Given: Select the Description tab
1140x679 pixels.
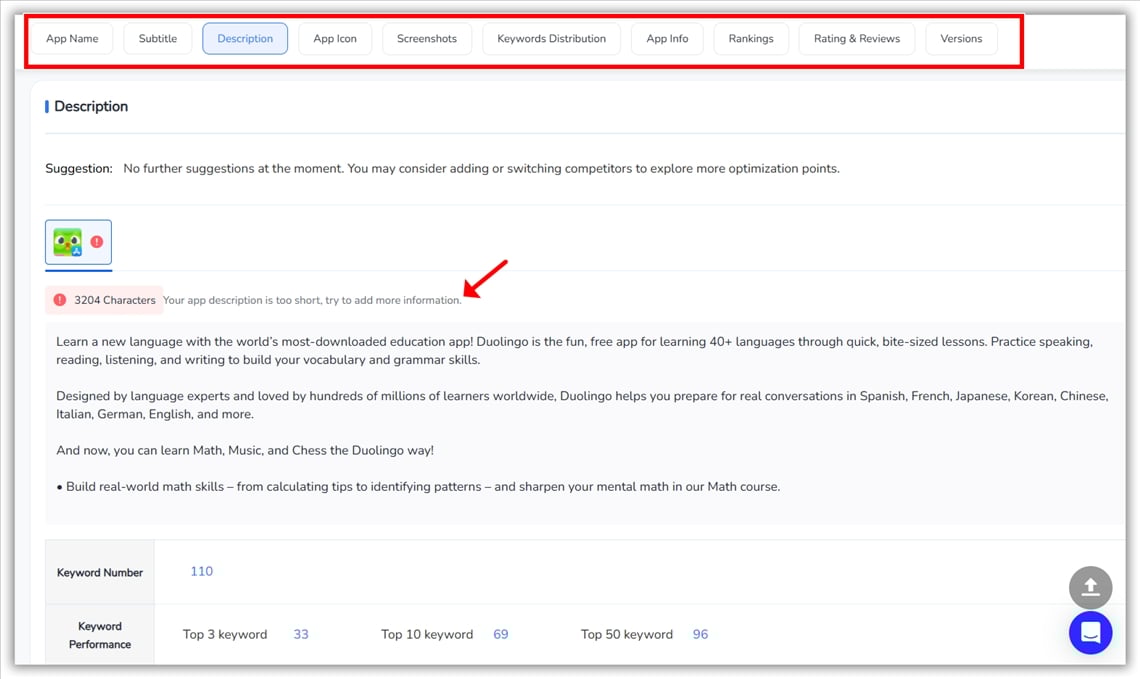Looking at the screenshot, I should coord(245,39).
